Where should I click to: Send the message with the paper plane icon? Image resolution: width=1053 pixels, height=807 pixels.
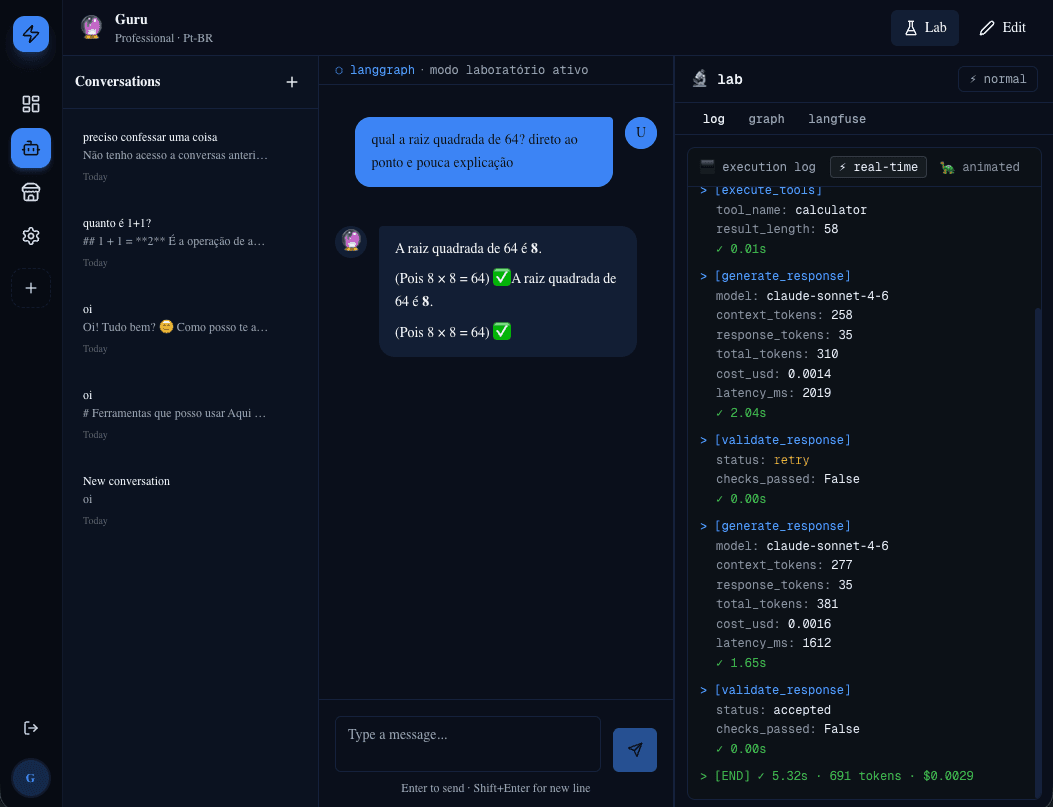634,749
